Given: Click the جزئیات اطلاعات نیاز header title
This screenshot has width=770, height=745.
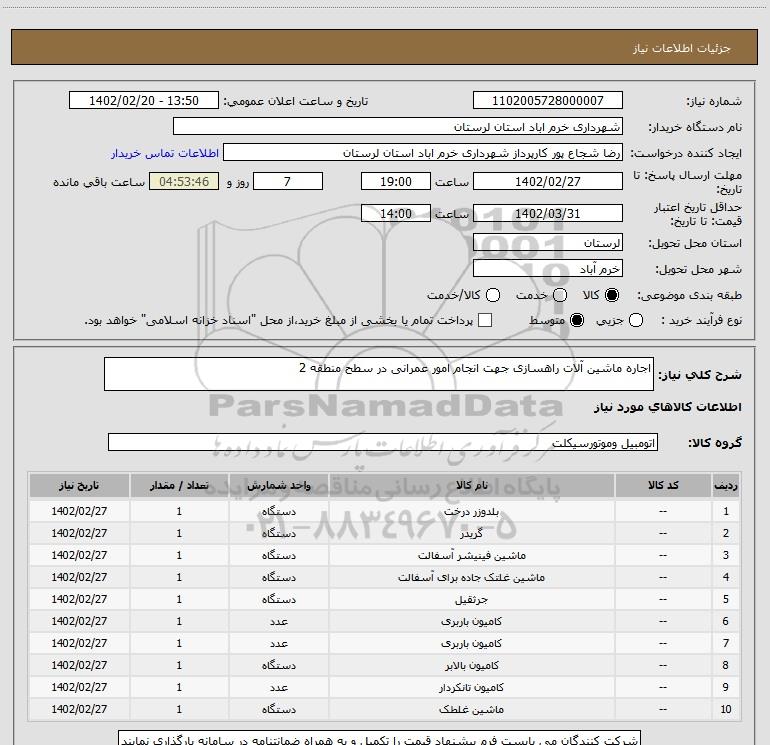Looking at the screenshot, I should coord(682,48).
